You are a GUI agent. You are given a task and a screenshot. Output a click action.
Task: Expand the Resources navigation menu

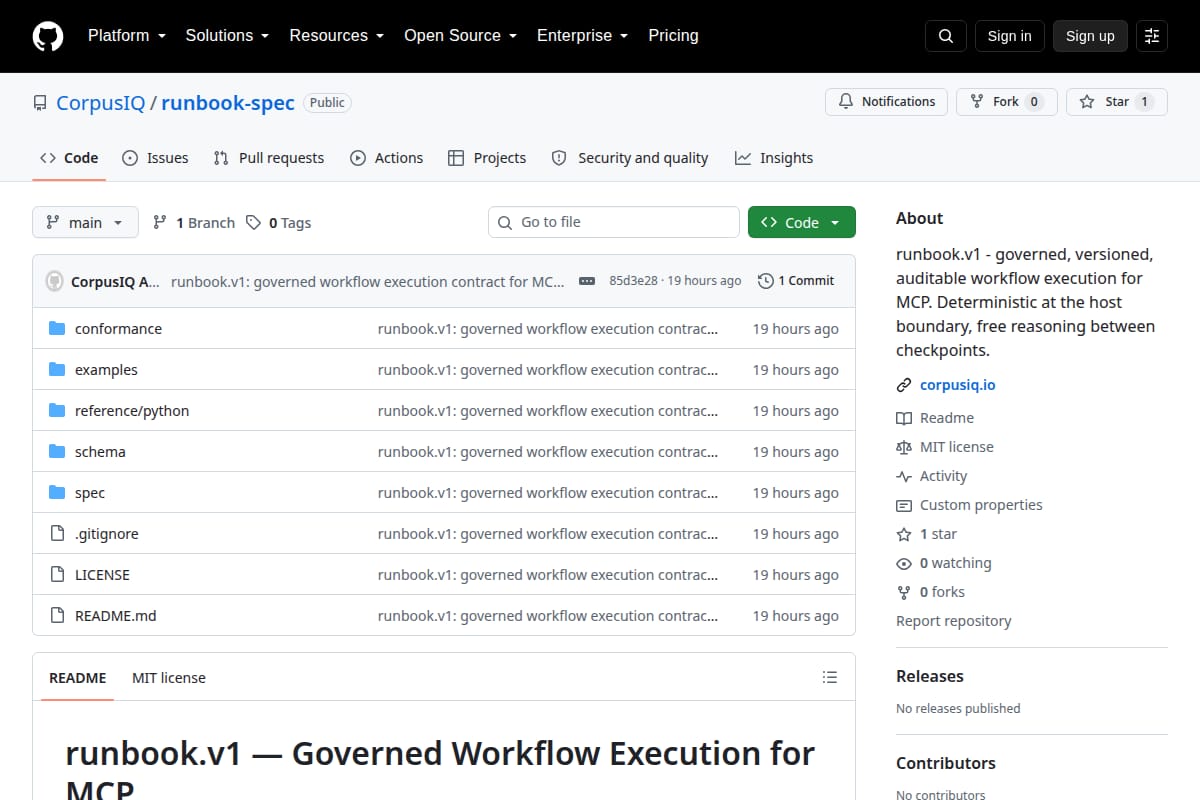(x=337, y=35)
